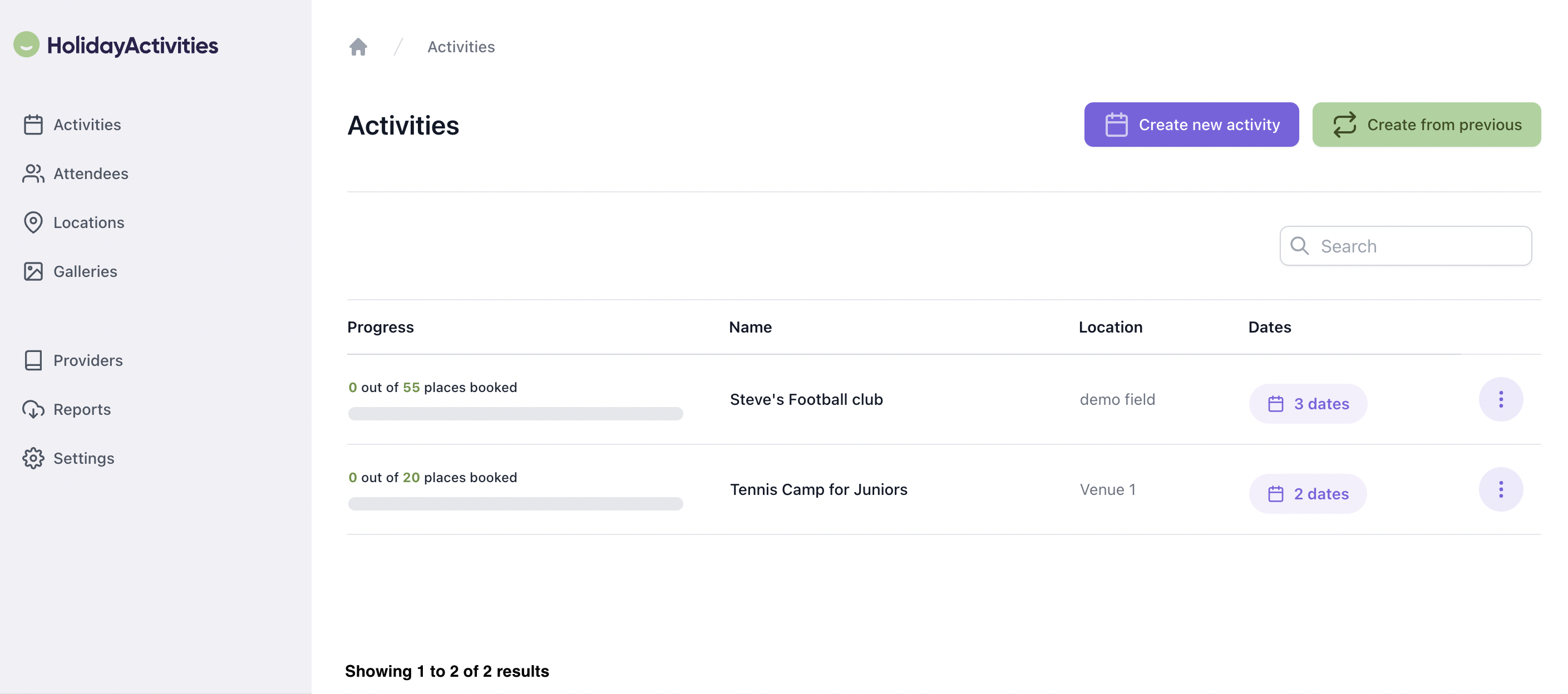This screenshot has width=1568, height=694.
Task: Click the Reports cloud download icon
Action: [33, 409]
